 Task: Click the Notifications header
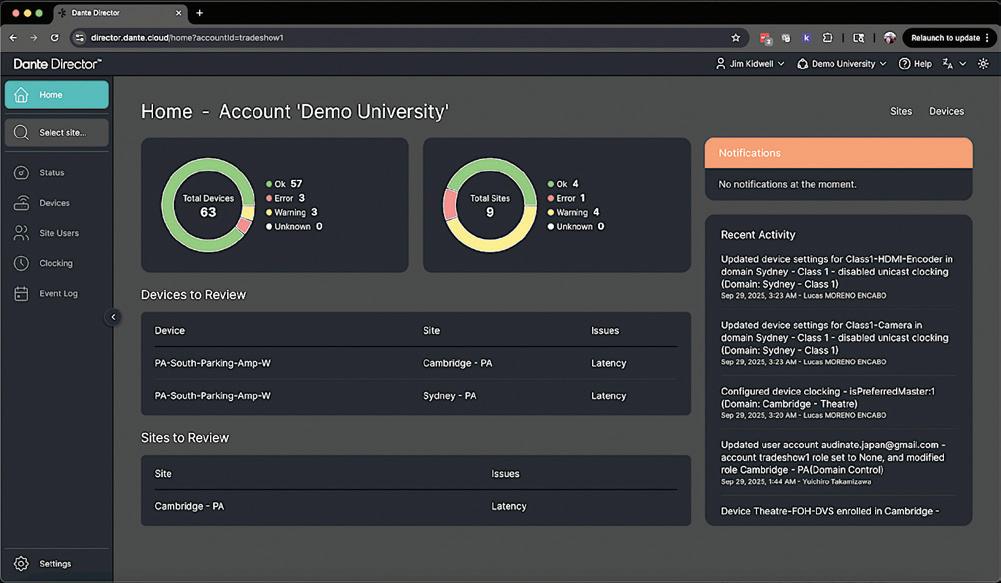coord(838,153)
